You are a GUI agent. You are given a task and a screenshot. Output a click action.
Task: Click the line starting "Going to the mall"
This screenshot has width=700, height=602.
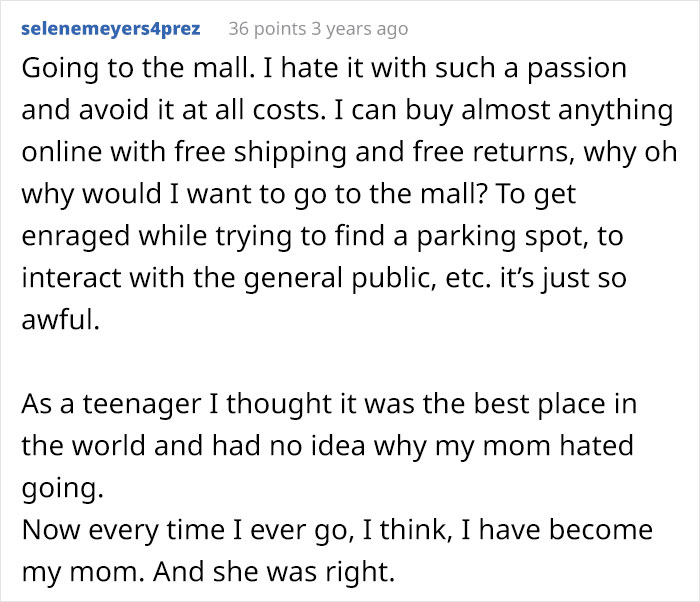324,69
